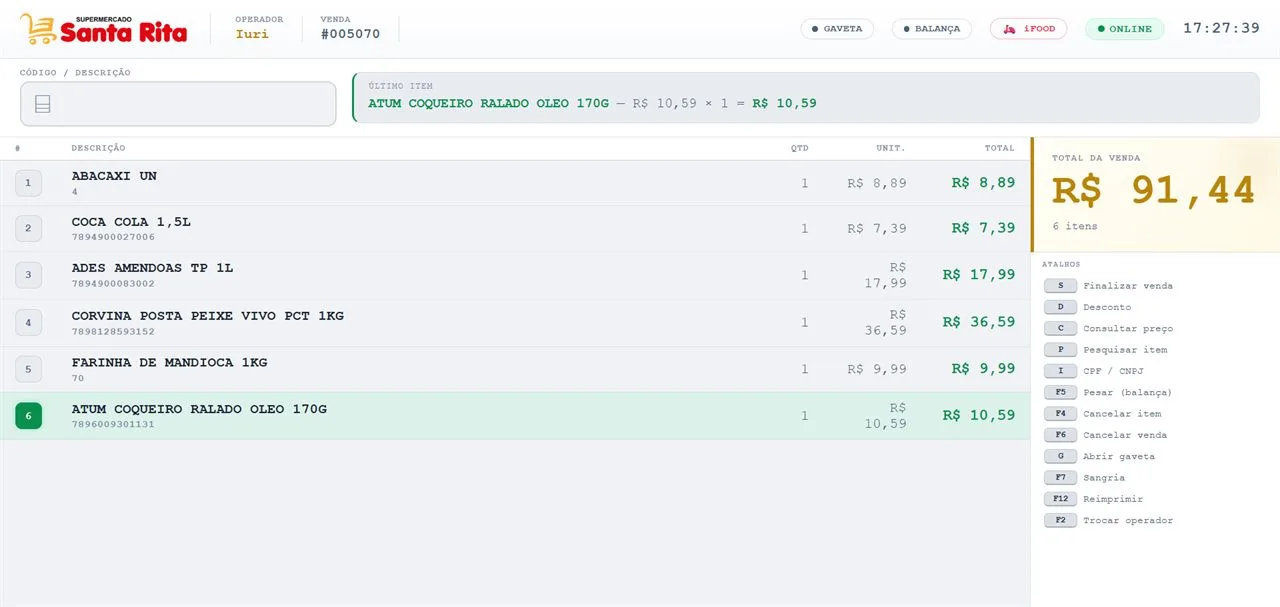
Task: Click the F7 key icon for Sangria
Action: (1060, 478)
